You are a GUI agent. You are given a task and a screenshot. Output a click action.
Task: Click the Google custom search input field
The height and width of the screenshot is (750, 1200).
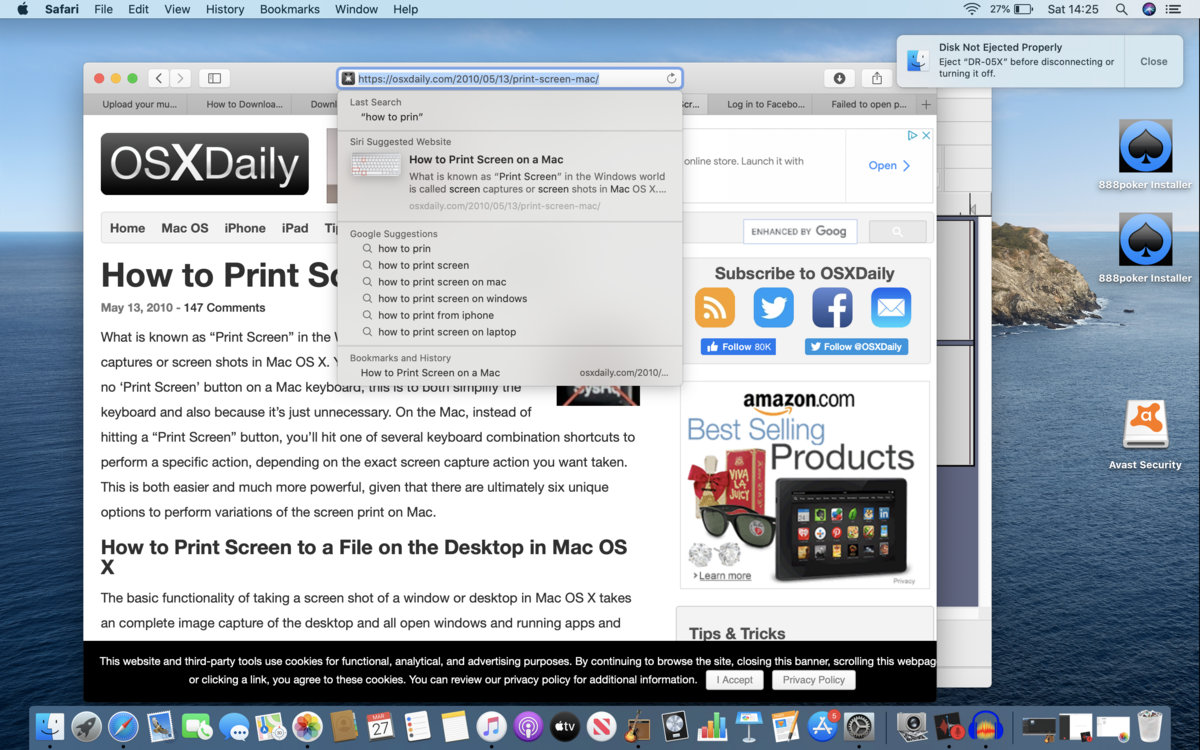[x=801, y=231]
